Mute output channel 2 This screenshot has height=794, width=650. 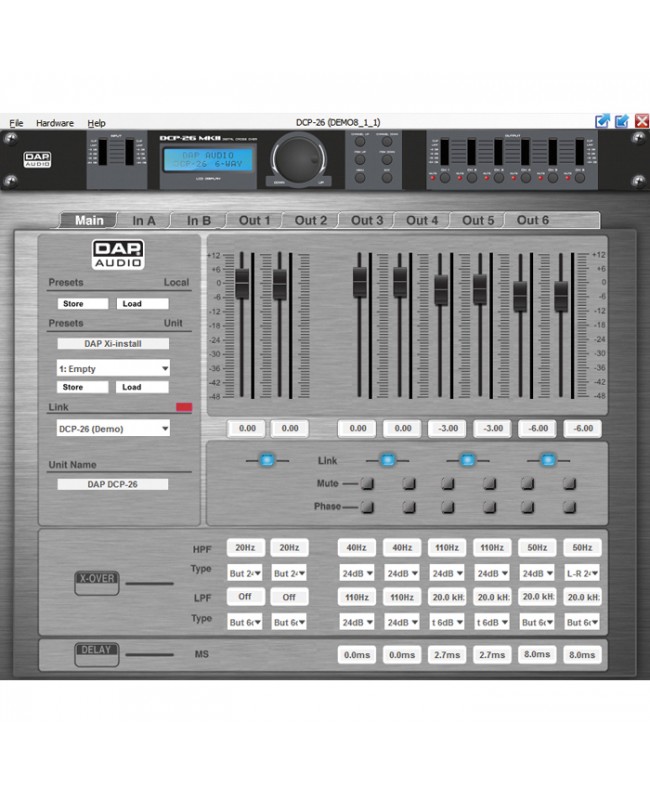click(409, 484)
